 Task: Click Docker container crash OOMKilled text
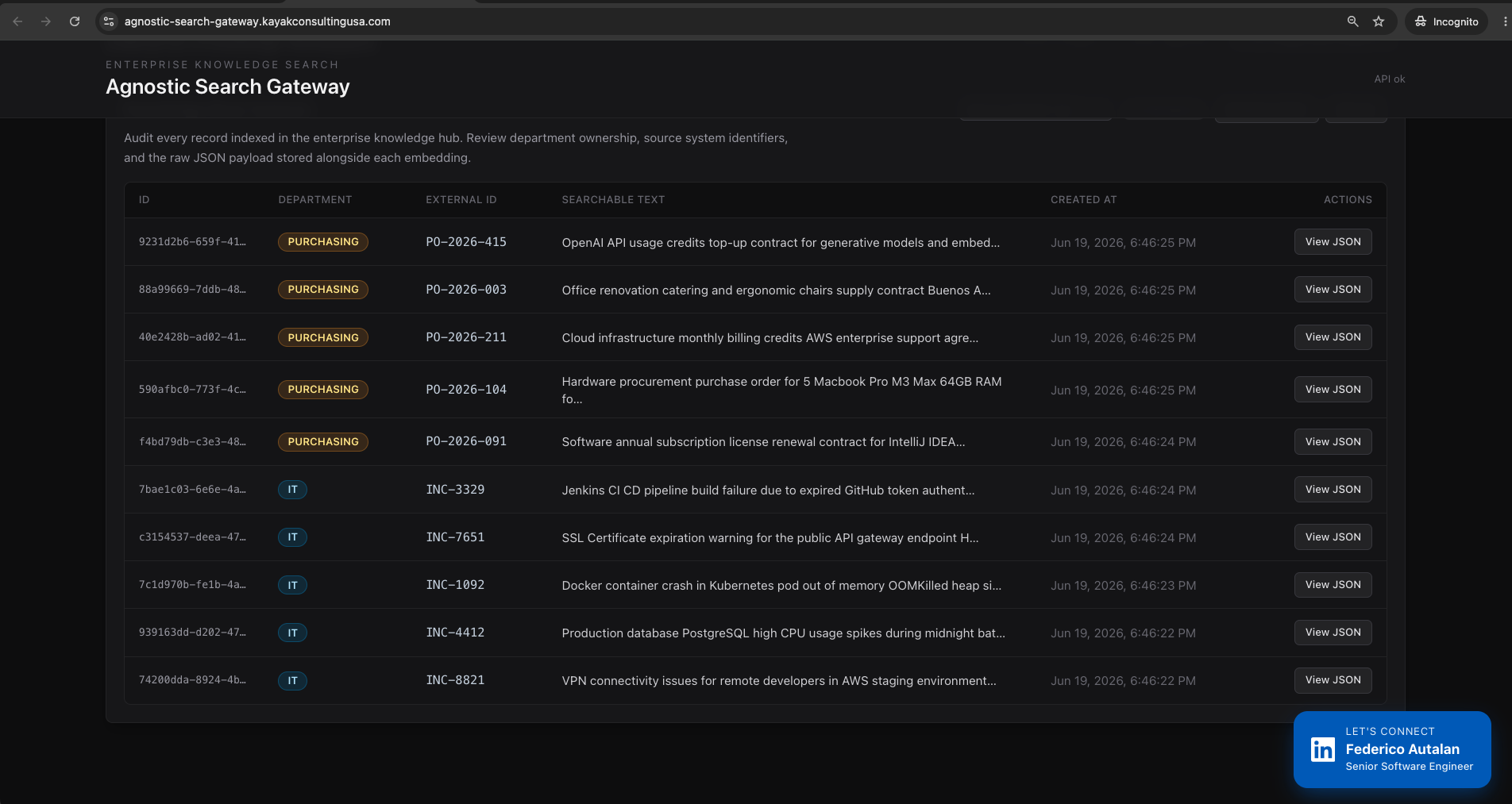(x=781, y=586)
